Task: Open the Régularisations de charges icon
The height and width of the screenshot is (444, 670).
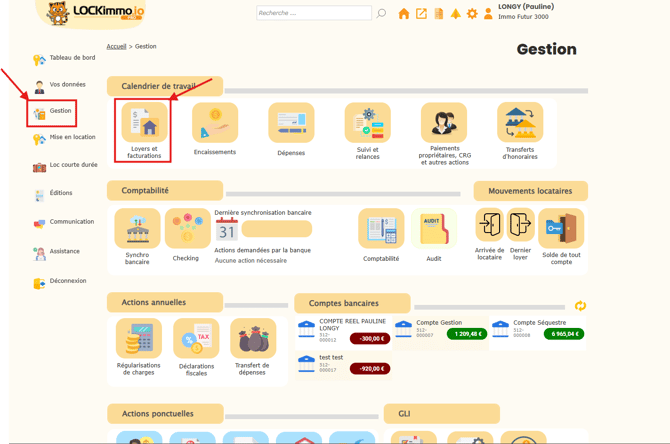Action: click(138, 339)
